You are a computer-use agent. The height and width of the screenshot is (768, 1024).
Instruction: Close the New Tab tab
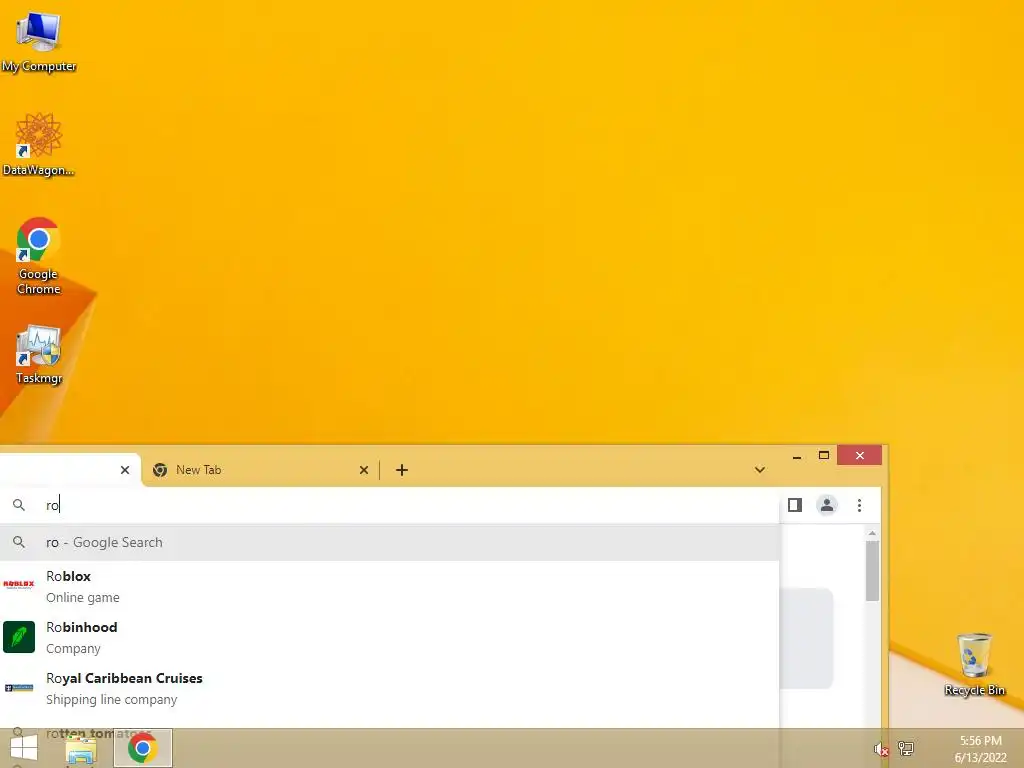tap(364, 470)
